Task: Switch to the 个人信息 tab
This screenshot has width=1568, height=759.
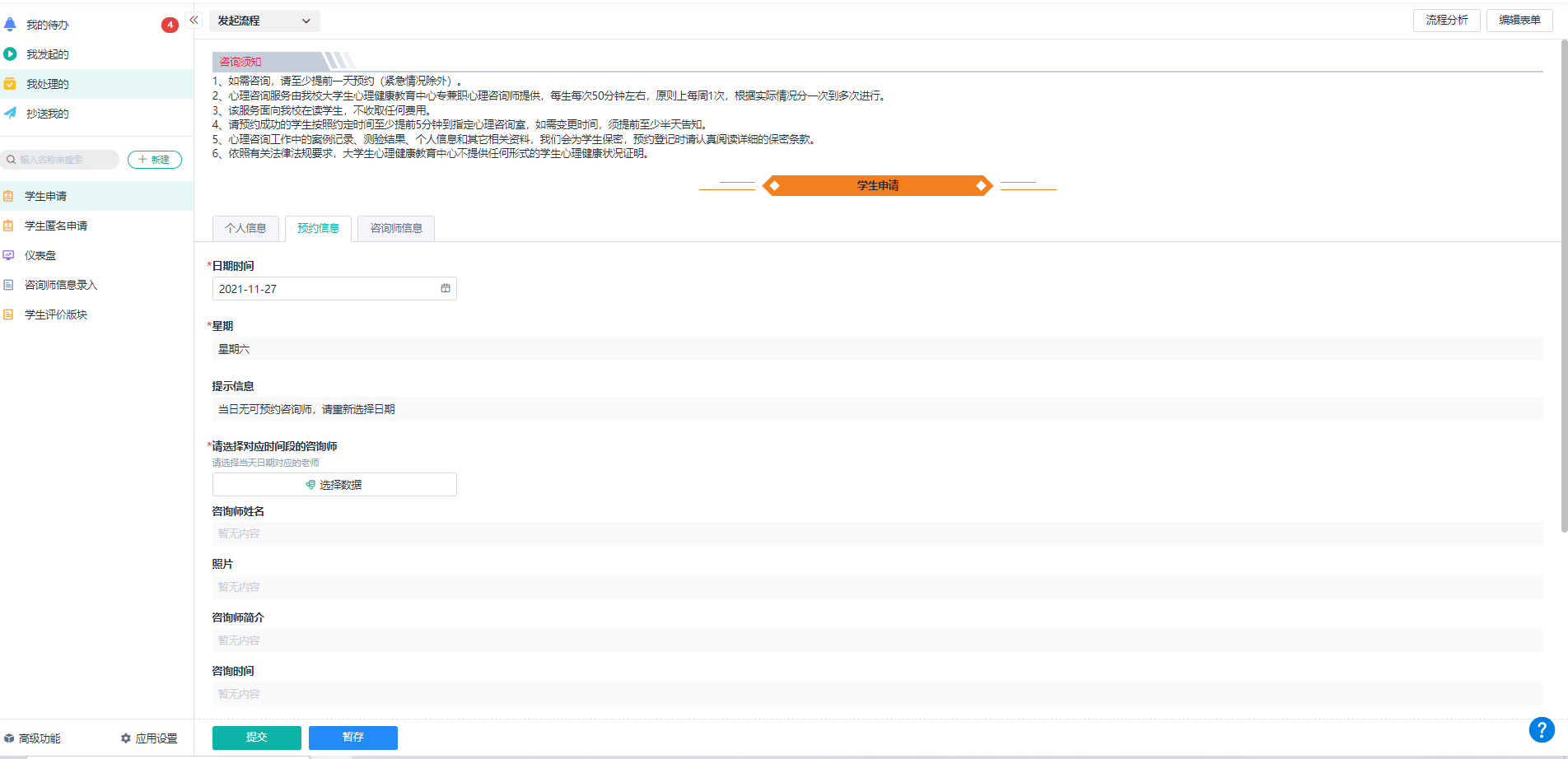Action: pos(245,229)
